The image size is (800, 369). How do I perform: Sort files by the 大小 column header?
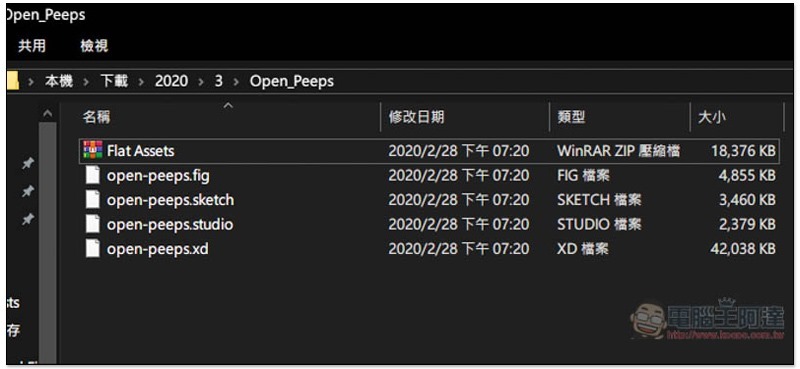(x=711, y=117)
